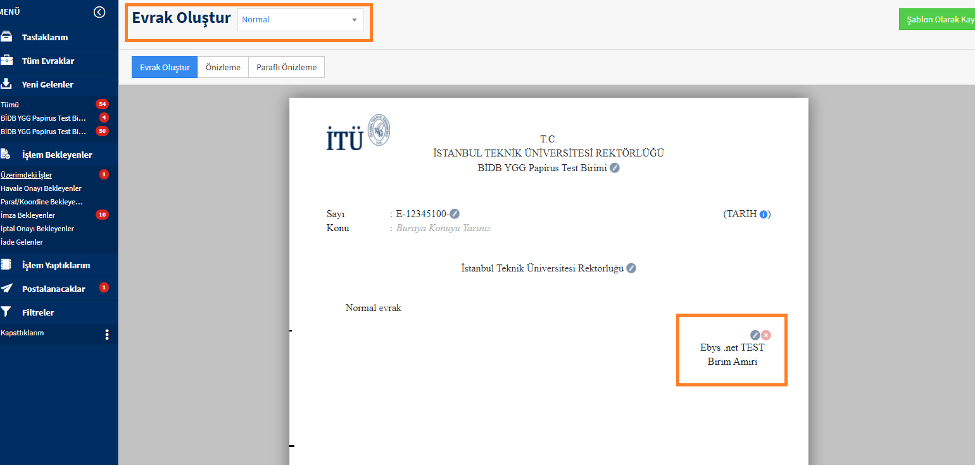Image resolution: width=977 pixels, height=466 pixels.
Task: Click the MENÜ header label
Action: coord(10,12)
